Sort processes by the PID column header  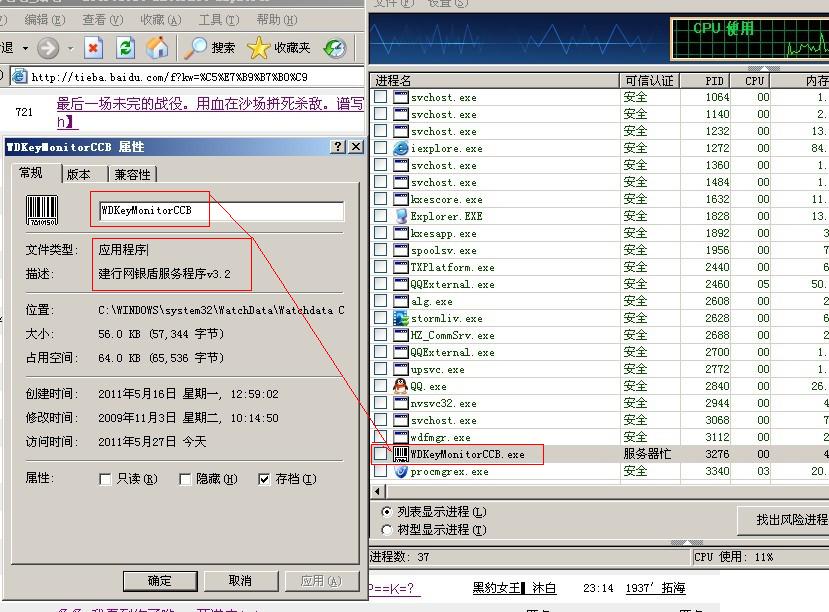(706, 80)
